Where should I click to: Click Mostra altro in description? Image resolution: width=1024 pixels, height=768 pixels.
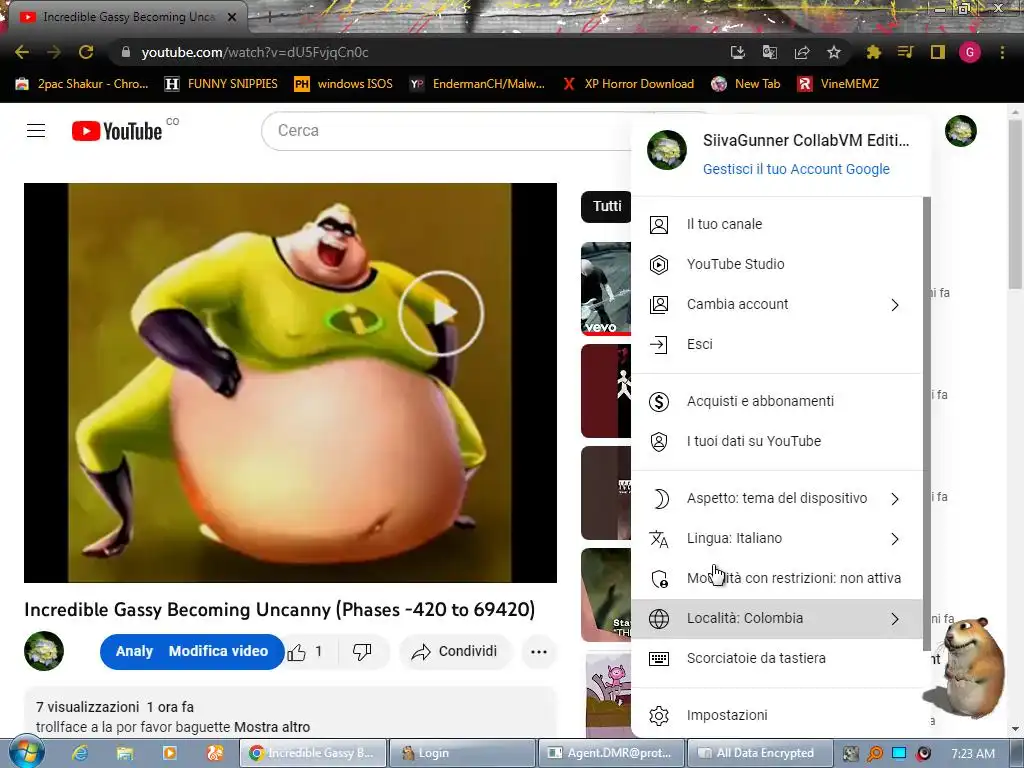tap(272, 727)
